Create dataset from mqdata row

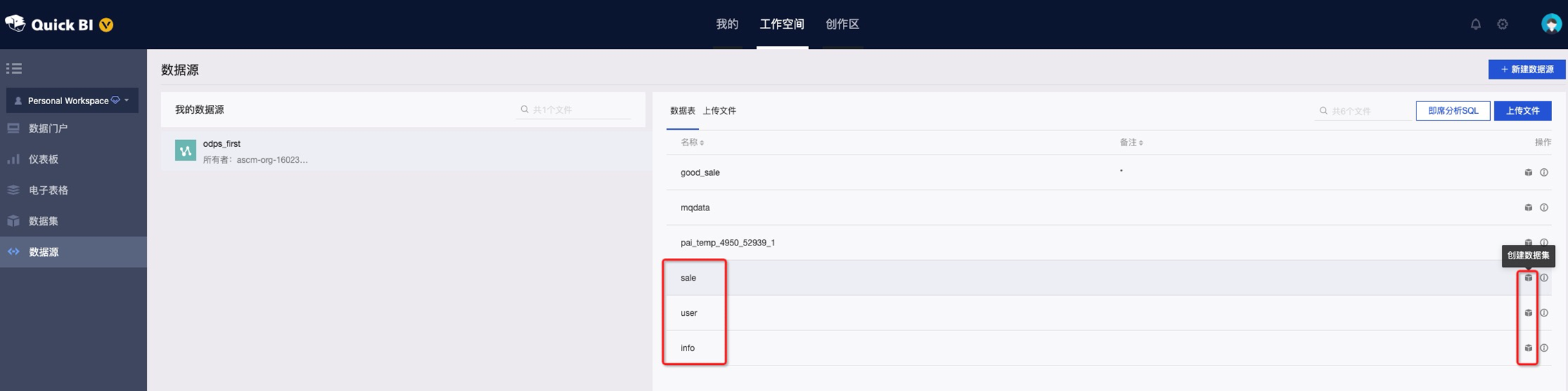pos(1528,208)
